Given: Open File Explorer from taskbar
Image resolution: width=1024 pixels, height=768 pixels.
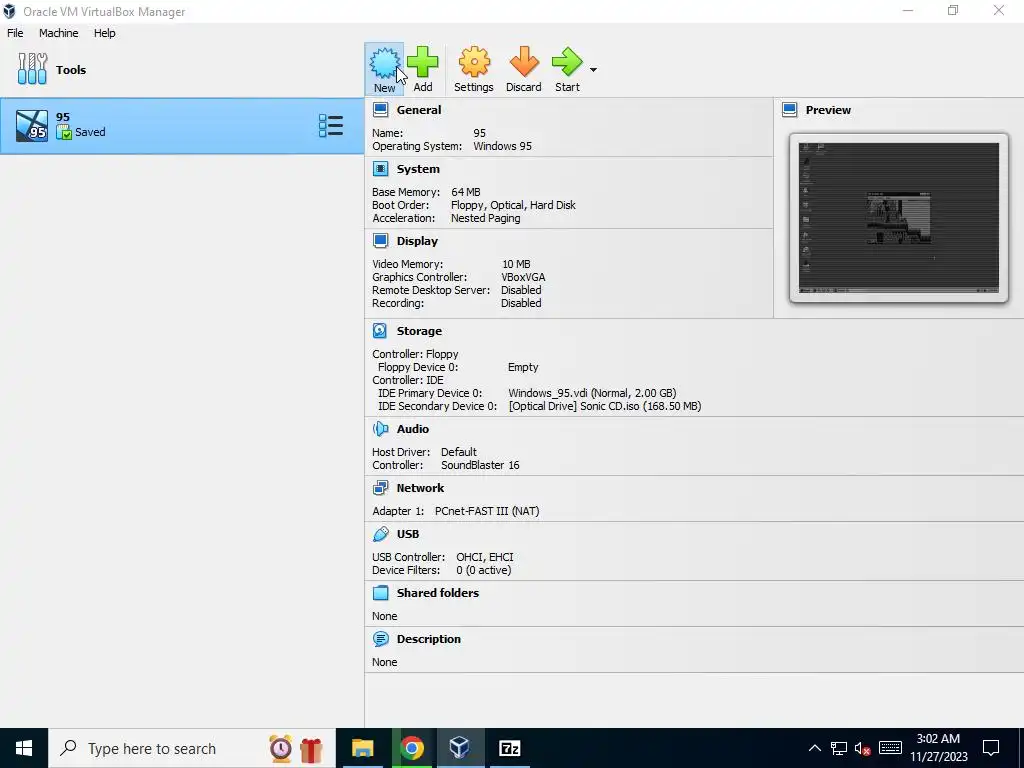Looking at the screenshot, I should tap(362, 748).
